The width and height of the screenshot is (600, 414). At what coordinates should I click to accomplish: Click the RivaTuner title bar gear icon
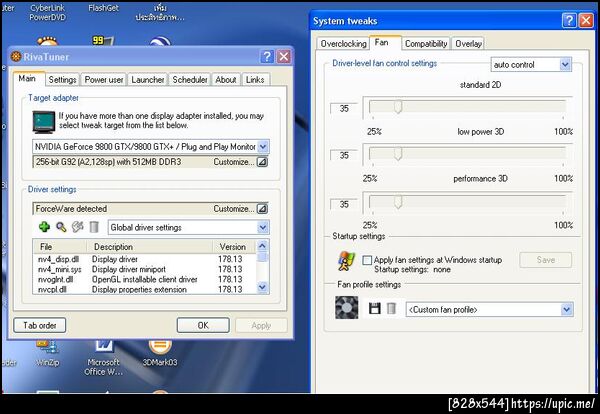click(16, 57)
